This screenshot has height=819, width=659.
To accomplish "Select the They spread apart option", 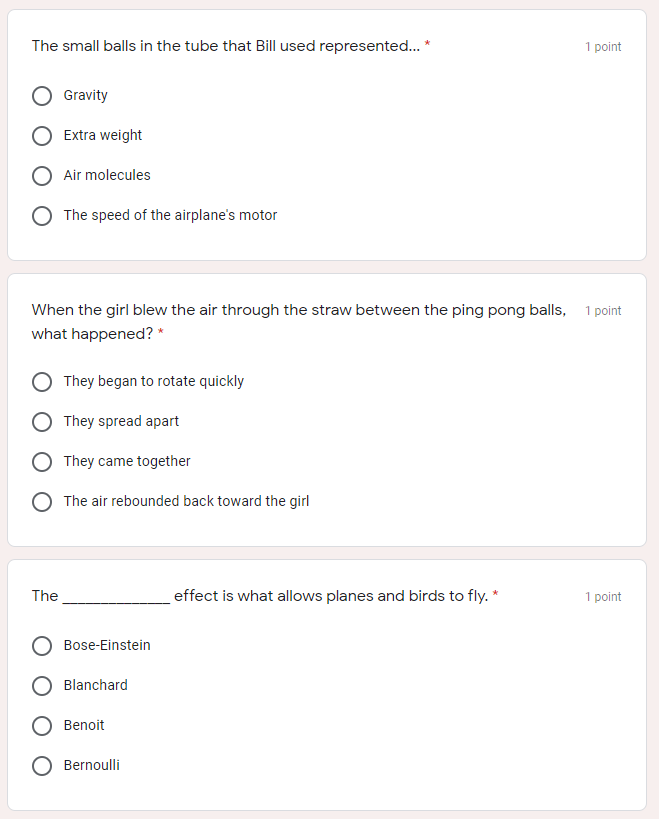I will click(x=42, y=422).
